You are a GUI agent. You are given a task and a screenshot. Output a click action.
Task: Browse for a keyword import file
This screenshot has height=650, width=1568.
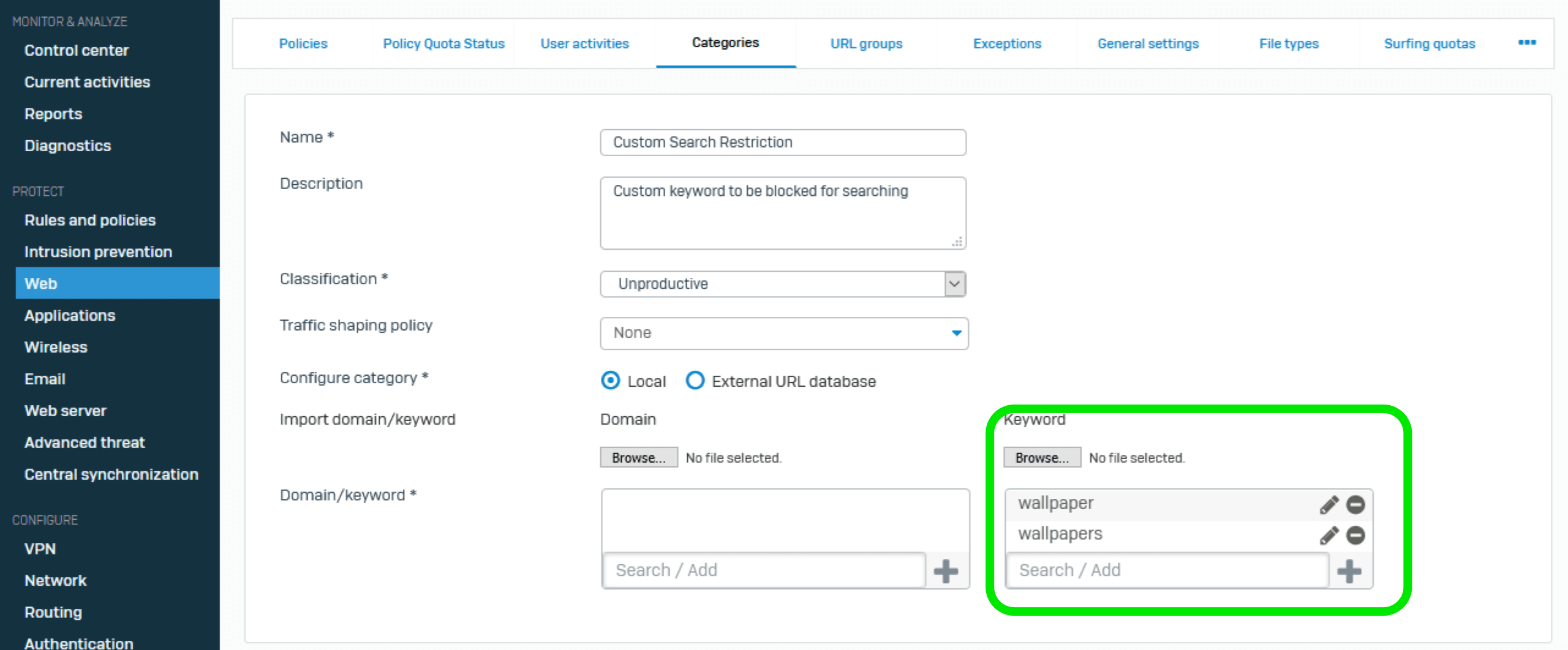[x=1042, y=458]
